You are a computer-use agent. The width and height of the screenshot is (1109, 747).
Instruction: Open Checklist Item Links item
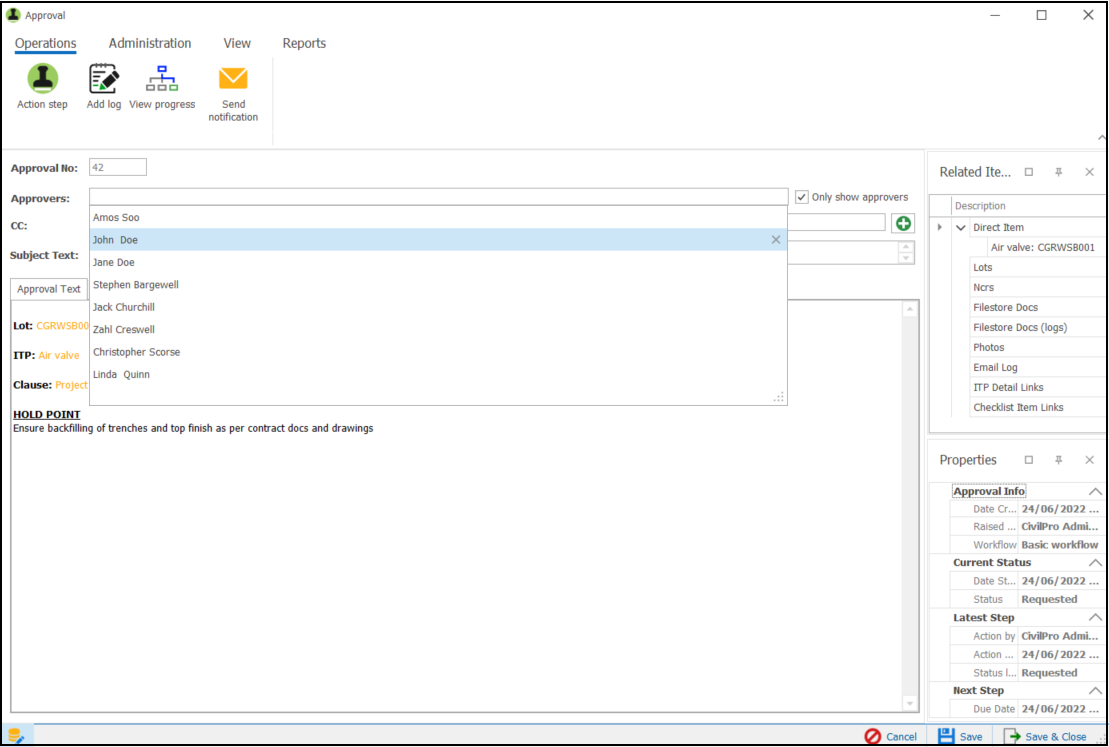pyautogui.click(x=1018, y=407)
